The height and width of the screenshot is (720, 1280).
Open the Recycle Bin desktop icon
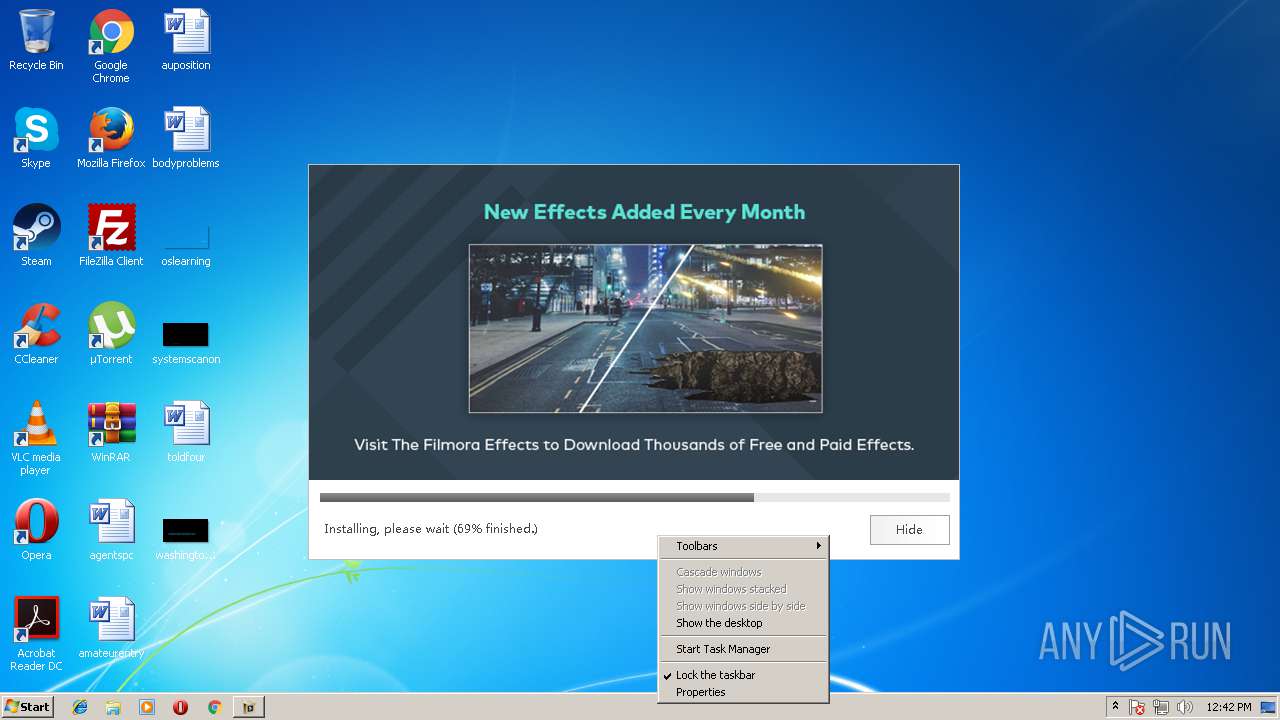(x=36, y=41)
